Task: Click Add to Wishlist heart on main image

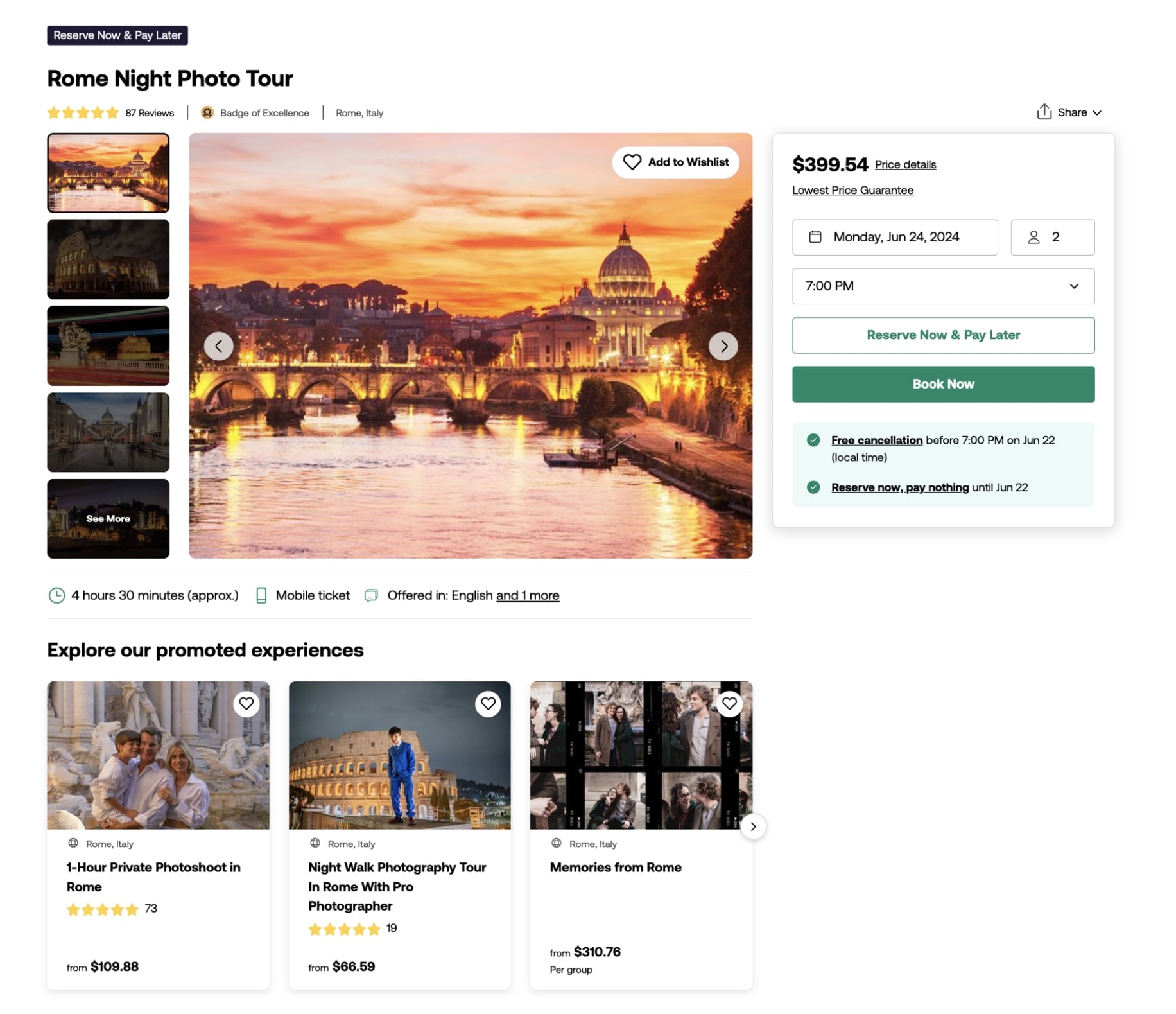Action: 632,162
